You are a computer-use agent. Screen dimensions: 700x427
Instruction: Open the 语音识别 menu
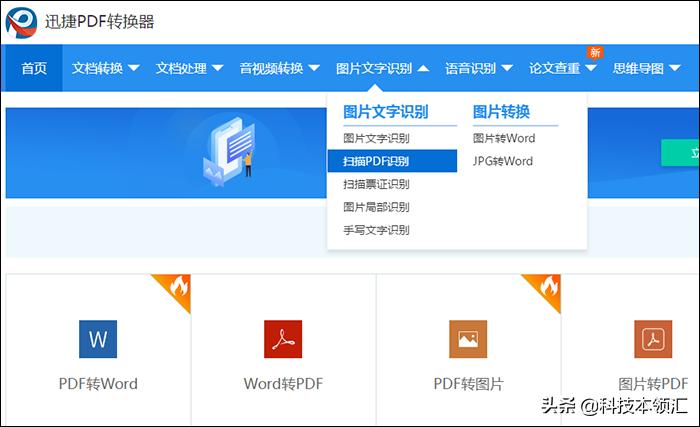coord(471,68)
